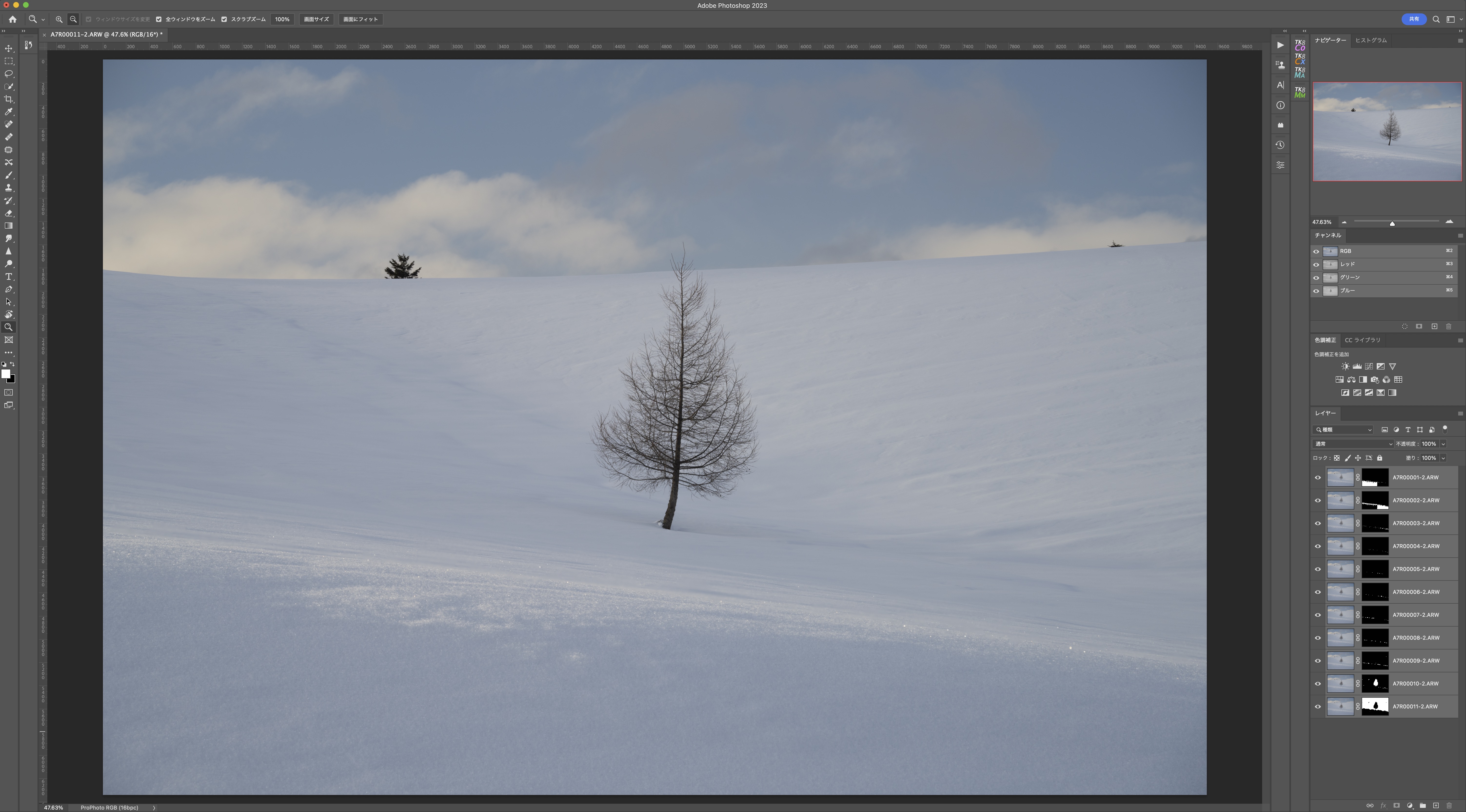Click the Home icon in options bar

pos(12,19)
